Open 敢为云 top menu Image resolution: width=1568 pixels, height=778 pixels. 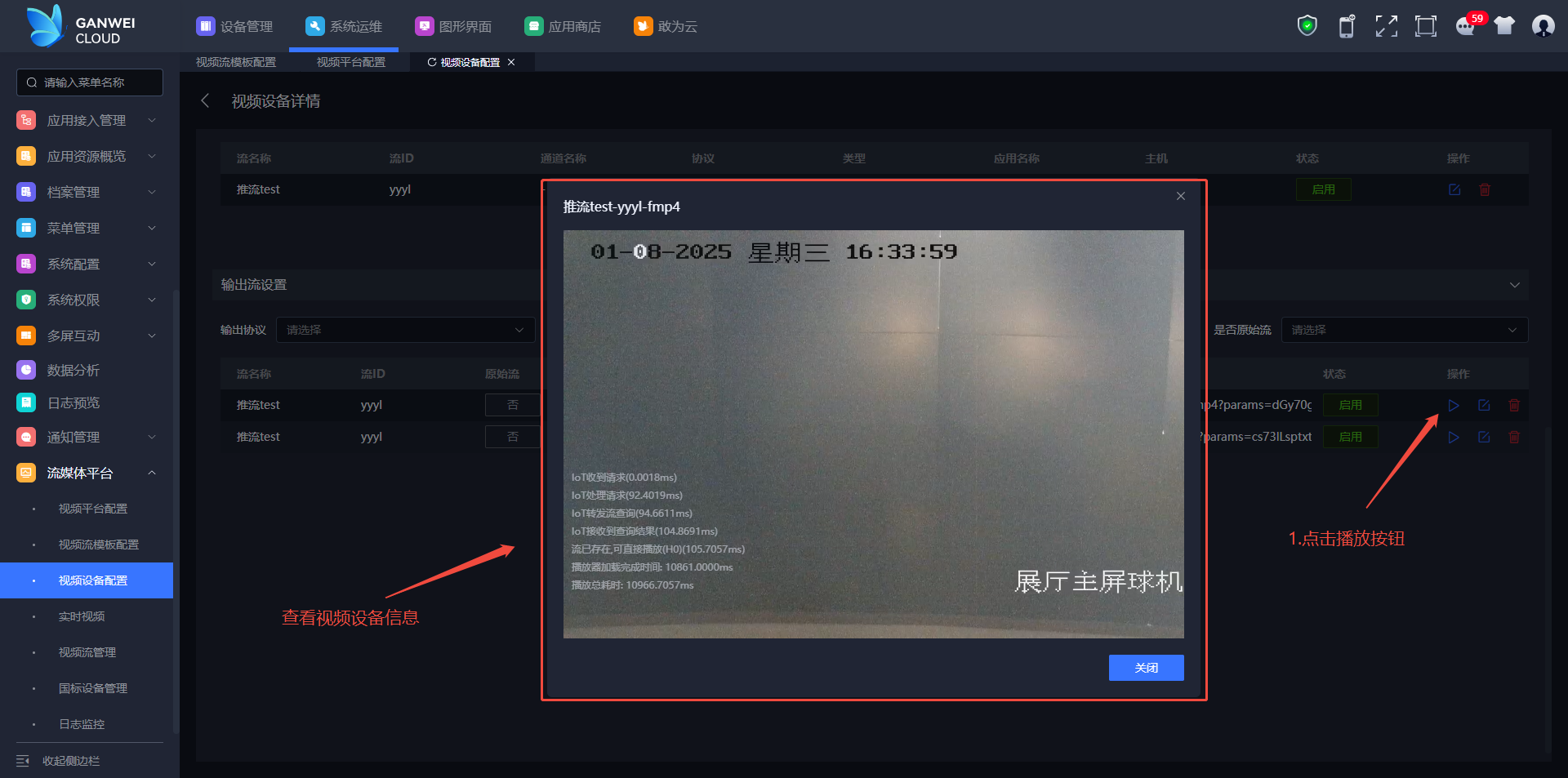click(666, 26)
